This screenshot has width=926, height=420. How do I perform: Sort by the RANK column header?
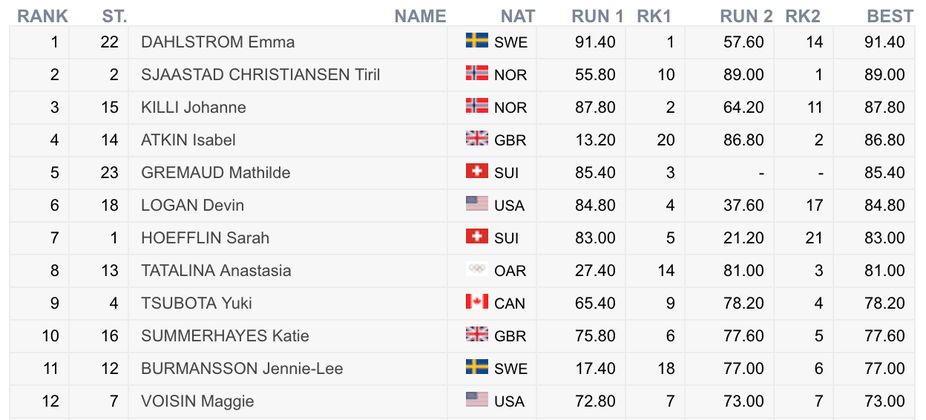pos(43,16)
